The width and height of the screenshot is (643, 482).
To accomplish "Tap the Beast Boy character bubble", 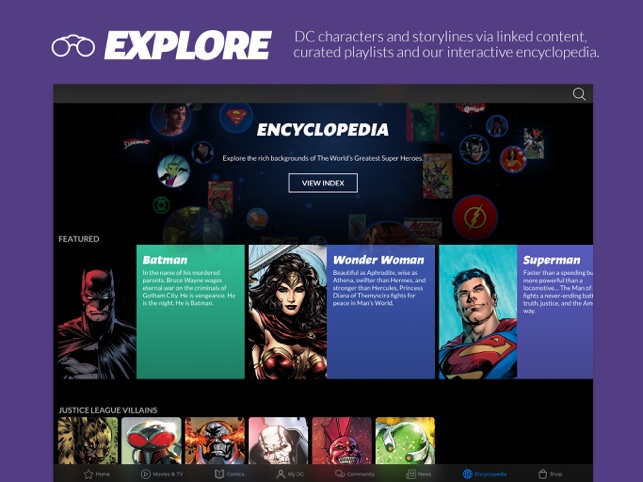I will 173,170.
